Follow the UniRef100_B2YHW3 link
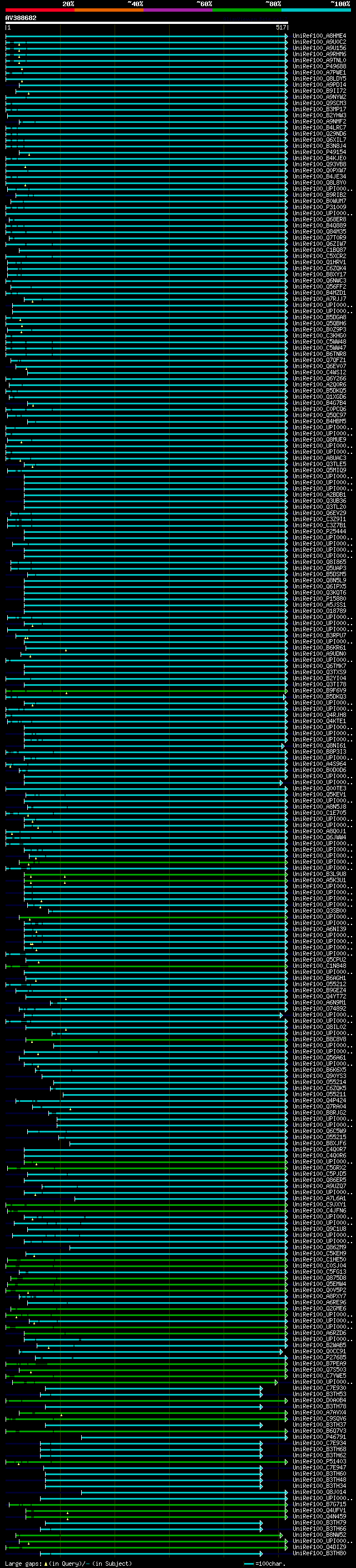The width and height of the screenshot is (356, 1568). [x=319, y=116]
